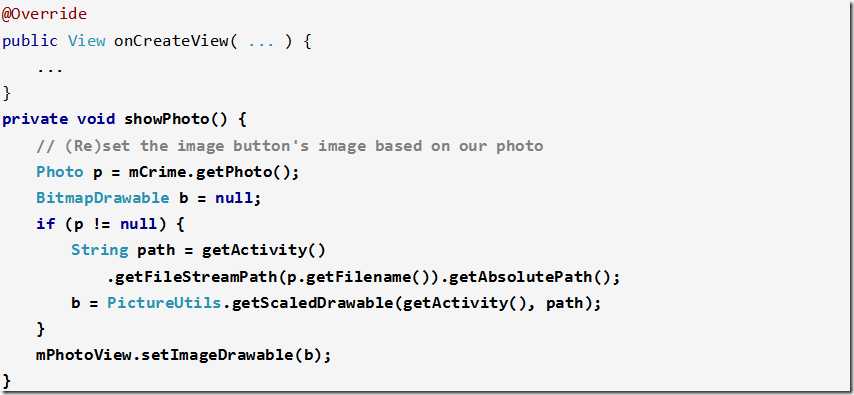Click the getAbsolutePath() call
The image size is (854, 395).
point(530,277)
